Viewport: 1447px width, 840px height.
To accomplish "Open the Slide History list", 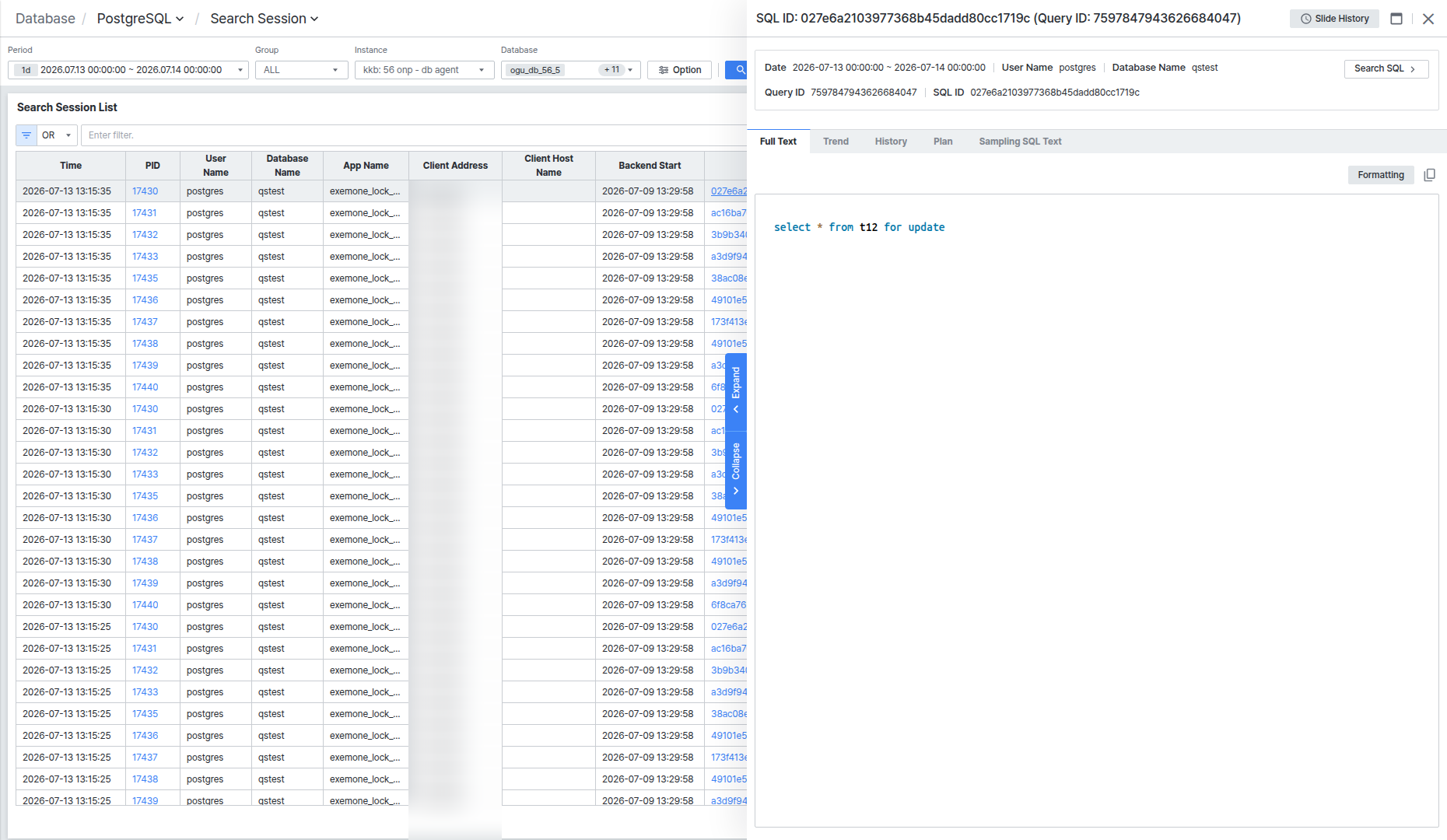I will (x=1334, y=19).
